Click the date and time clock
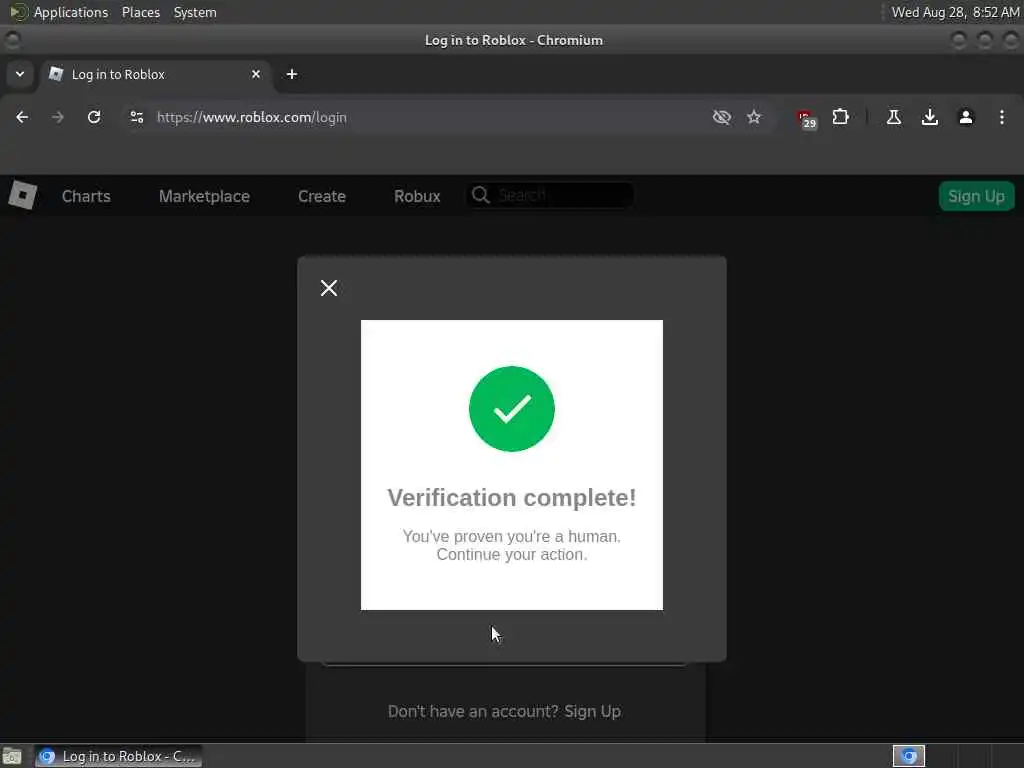1024x768 pixels. tap(955, 12)
